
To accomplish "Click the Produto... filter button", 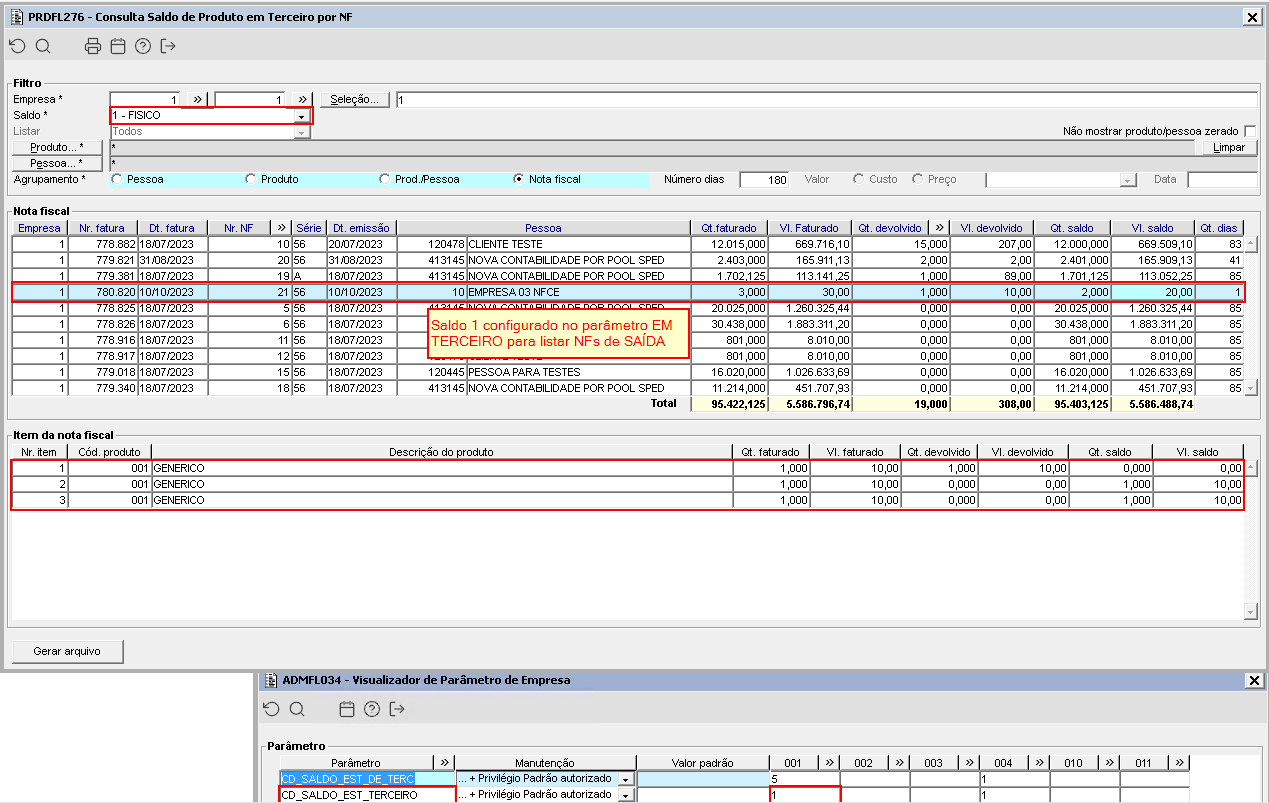I will 57,147.
